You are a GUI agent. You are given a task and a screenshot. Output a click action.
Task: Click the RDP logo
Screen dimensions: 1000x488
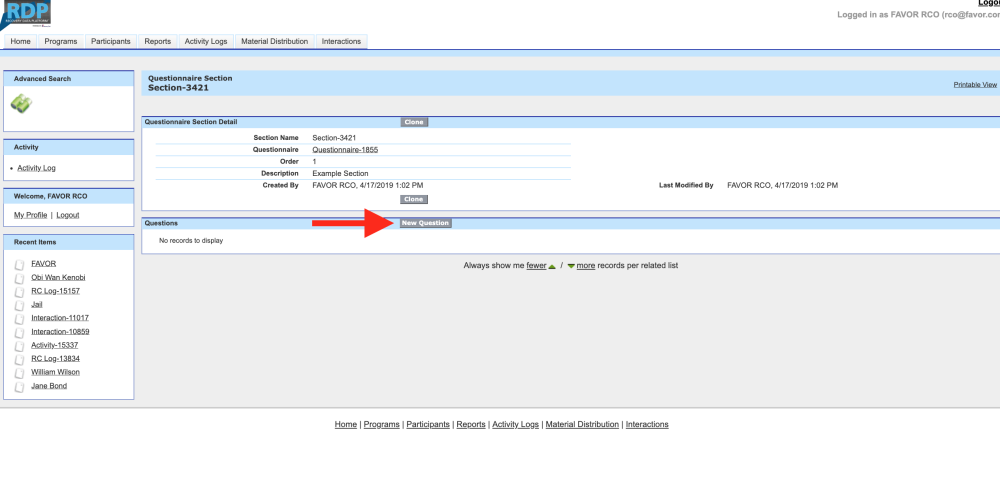(26, 14)
